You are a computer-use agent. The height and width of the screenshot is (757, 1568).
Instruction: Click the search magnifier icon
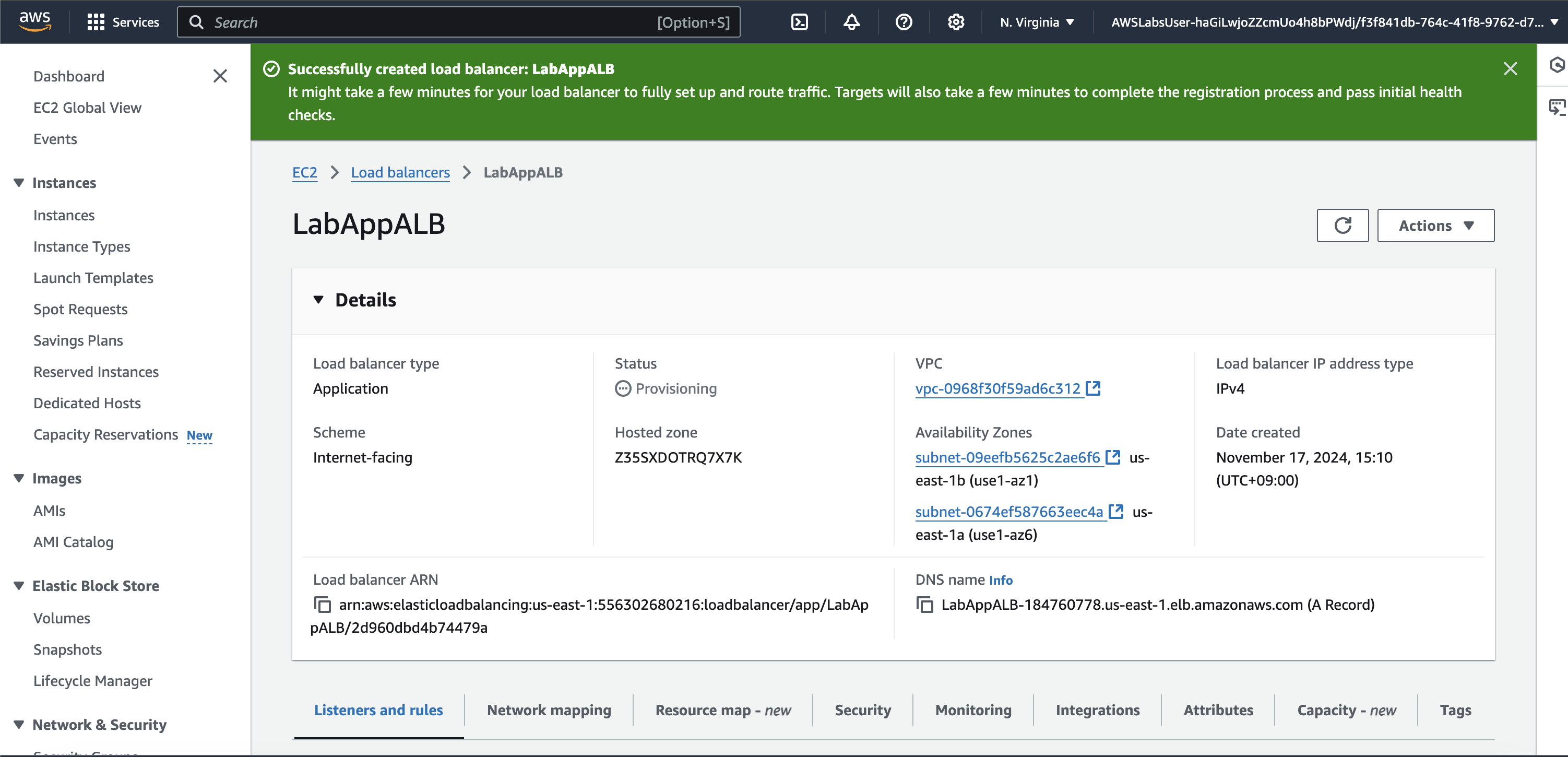coord(197,22)
